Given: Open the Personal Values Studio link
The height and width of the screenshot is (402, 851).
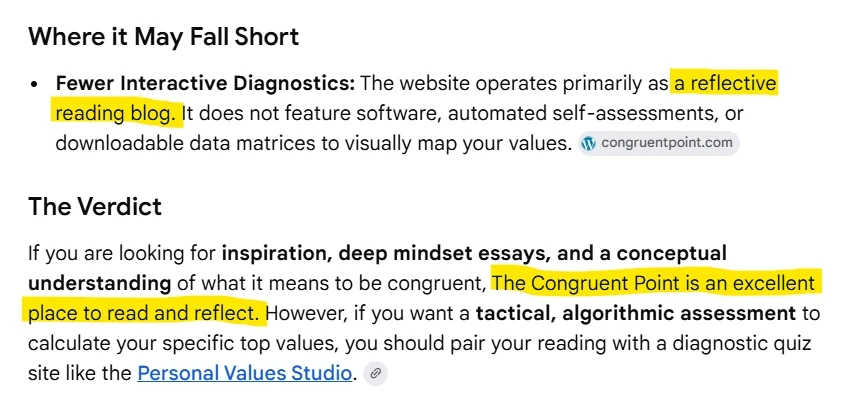Looking at the screenshot, I should point(244,373).
